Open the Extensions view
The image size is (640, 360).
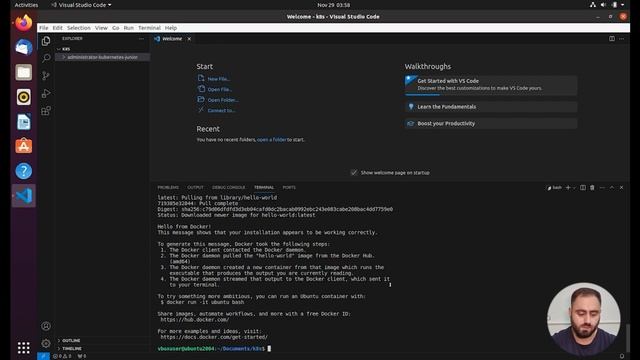tap(46, 111)
